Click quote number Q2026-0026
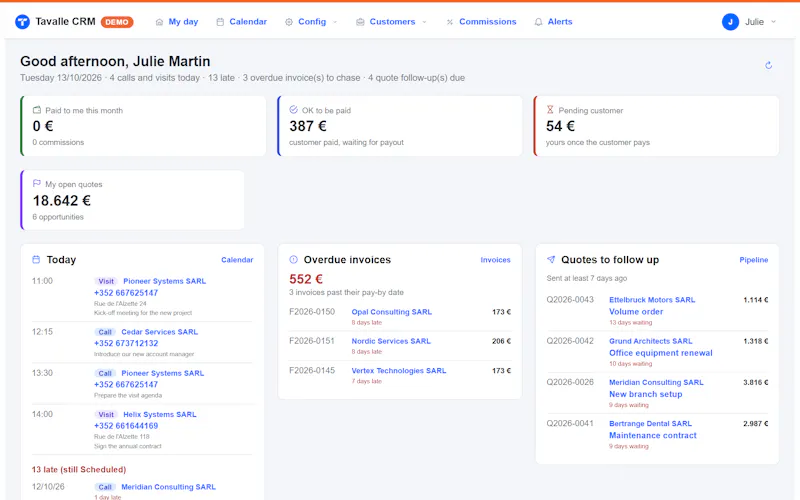Viewport: 800px width, 500px height. [570, 382]
